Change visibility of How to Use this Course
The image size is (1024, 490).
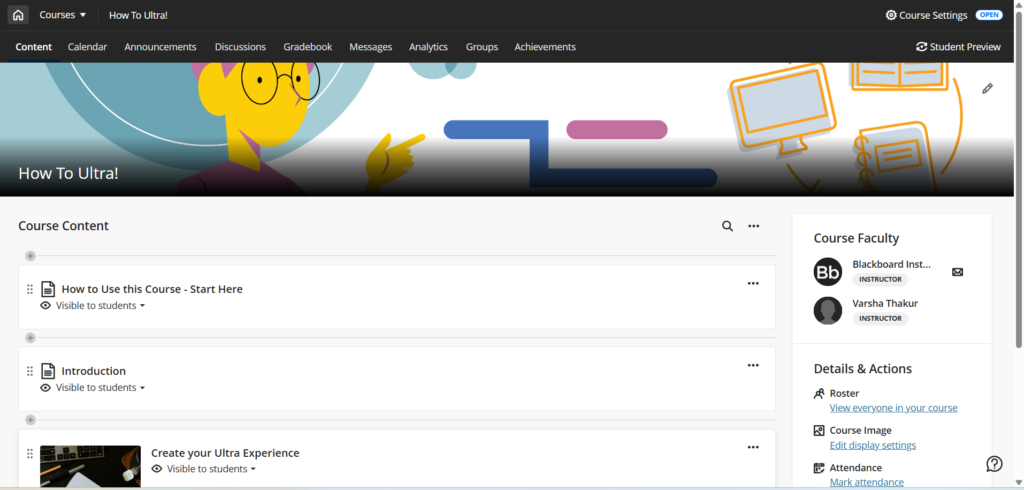click(x=100, y=306)
